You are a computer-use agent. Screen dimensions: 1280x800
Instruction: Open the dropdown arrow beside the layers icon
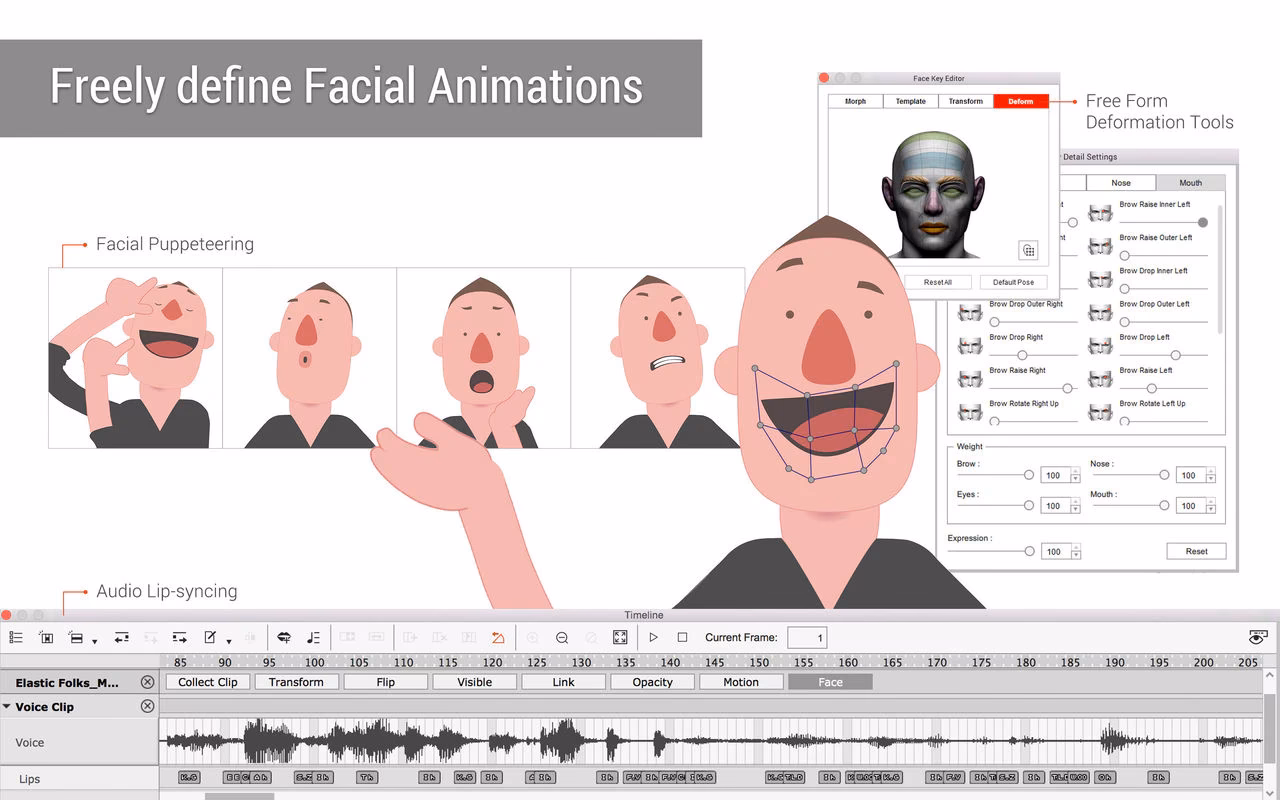point(93,641)
